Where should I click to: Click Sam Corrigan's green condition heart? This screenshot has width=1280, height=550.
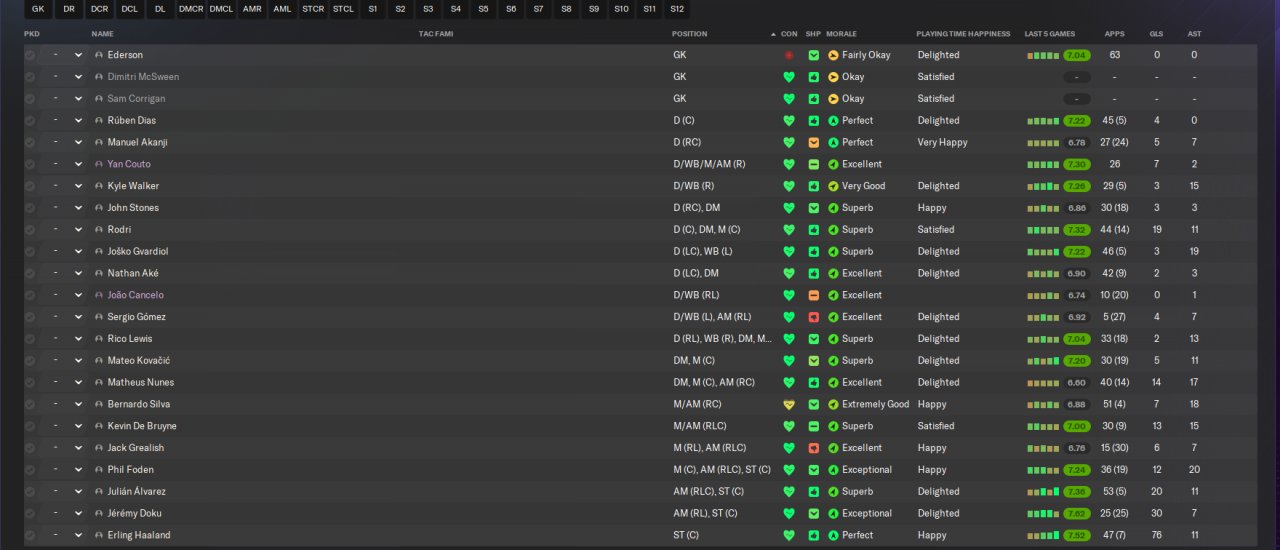pos(789,99)
